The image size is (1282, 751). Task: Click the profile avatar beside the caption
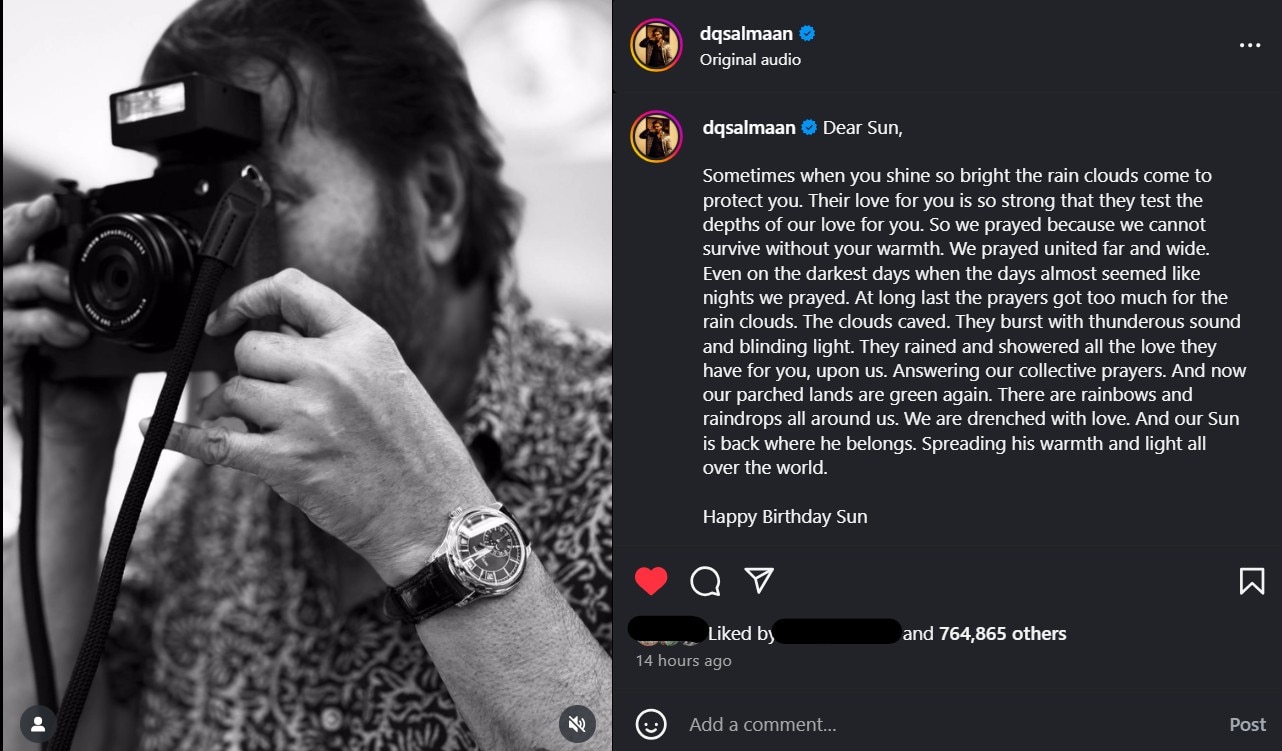[x=656, y=137]
